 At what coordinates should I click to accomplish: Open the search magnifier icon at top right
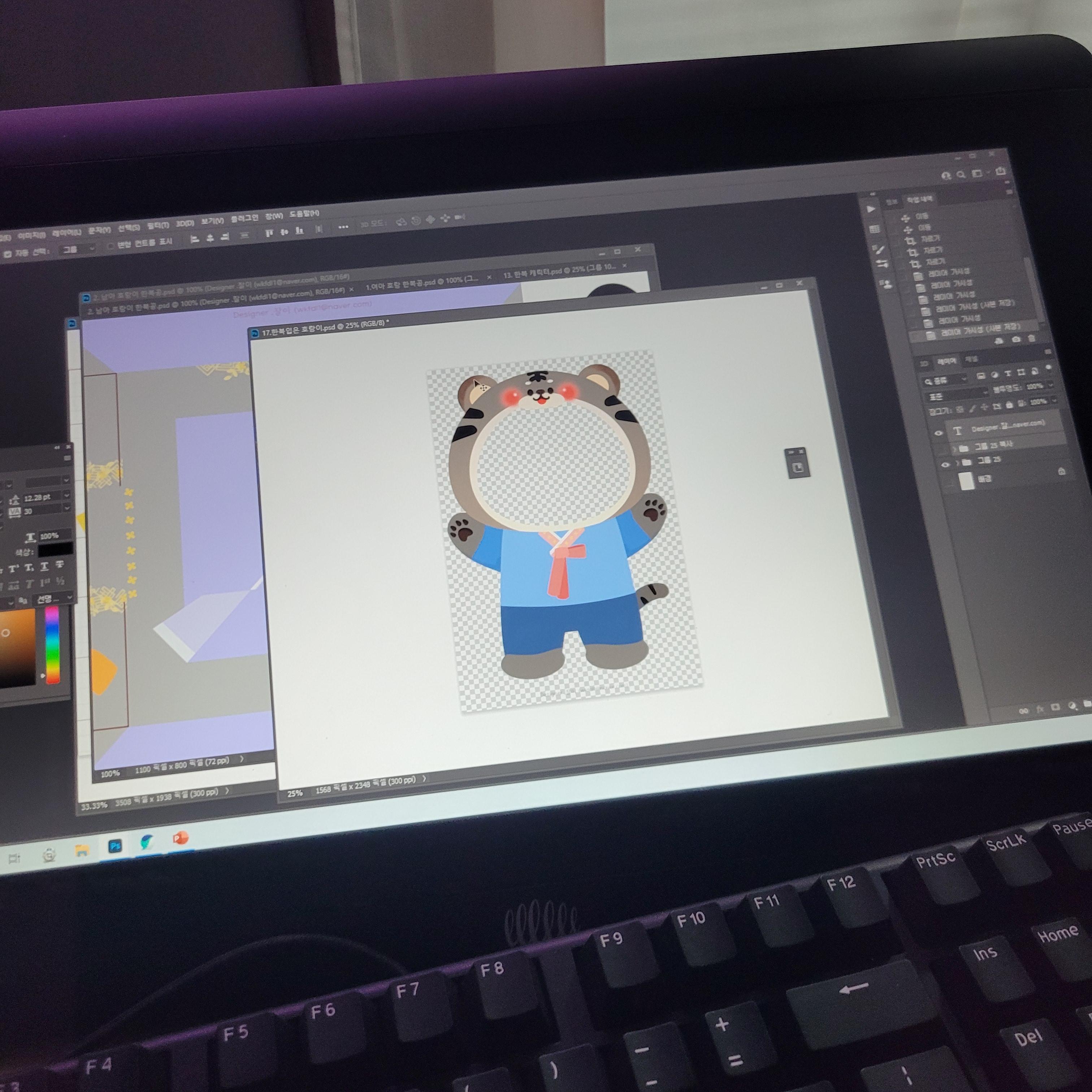pyautogui.click(x=961, y=175)
